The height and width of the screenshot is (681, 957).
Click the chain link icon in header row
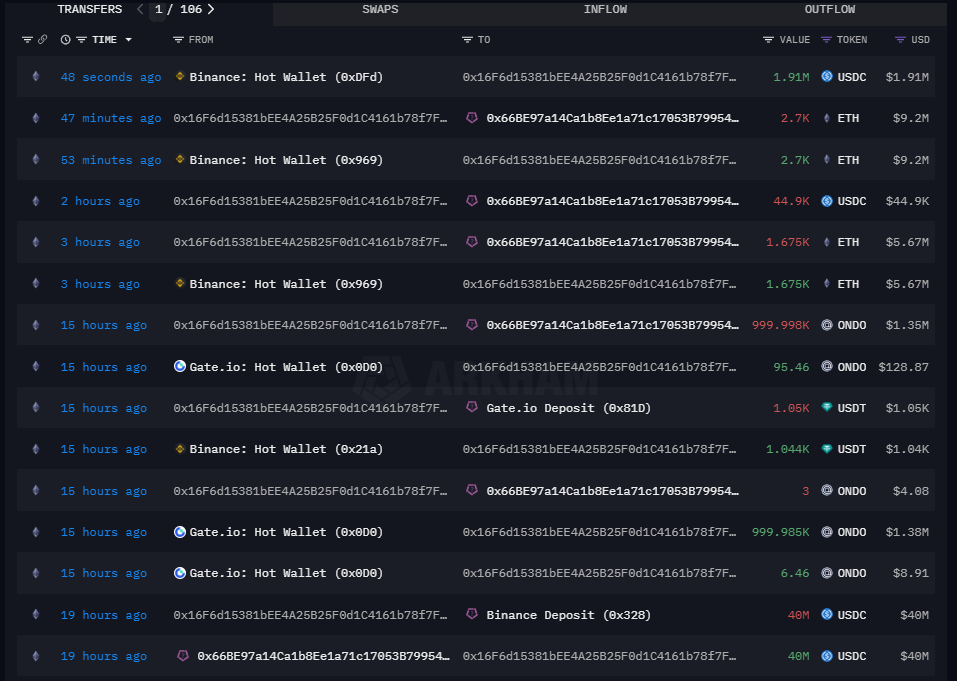coord(42,40)
